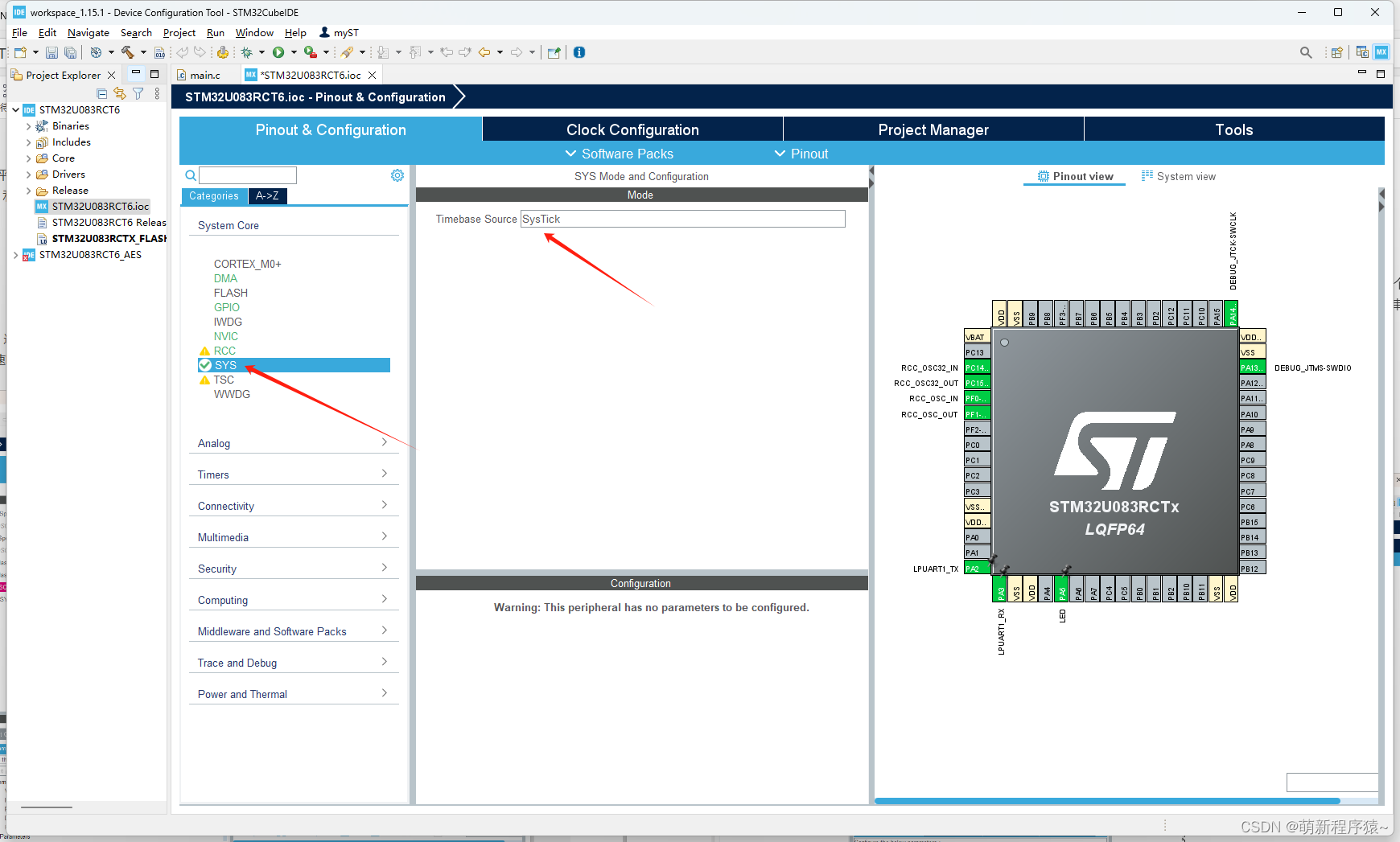Collapse all items in Project Explorer

click(x=102, y=93)
